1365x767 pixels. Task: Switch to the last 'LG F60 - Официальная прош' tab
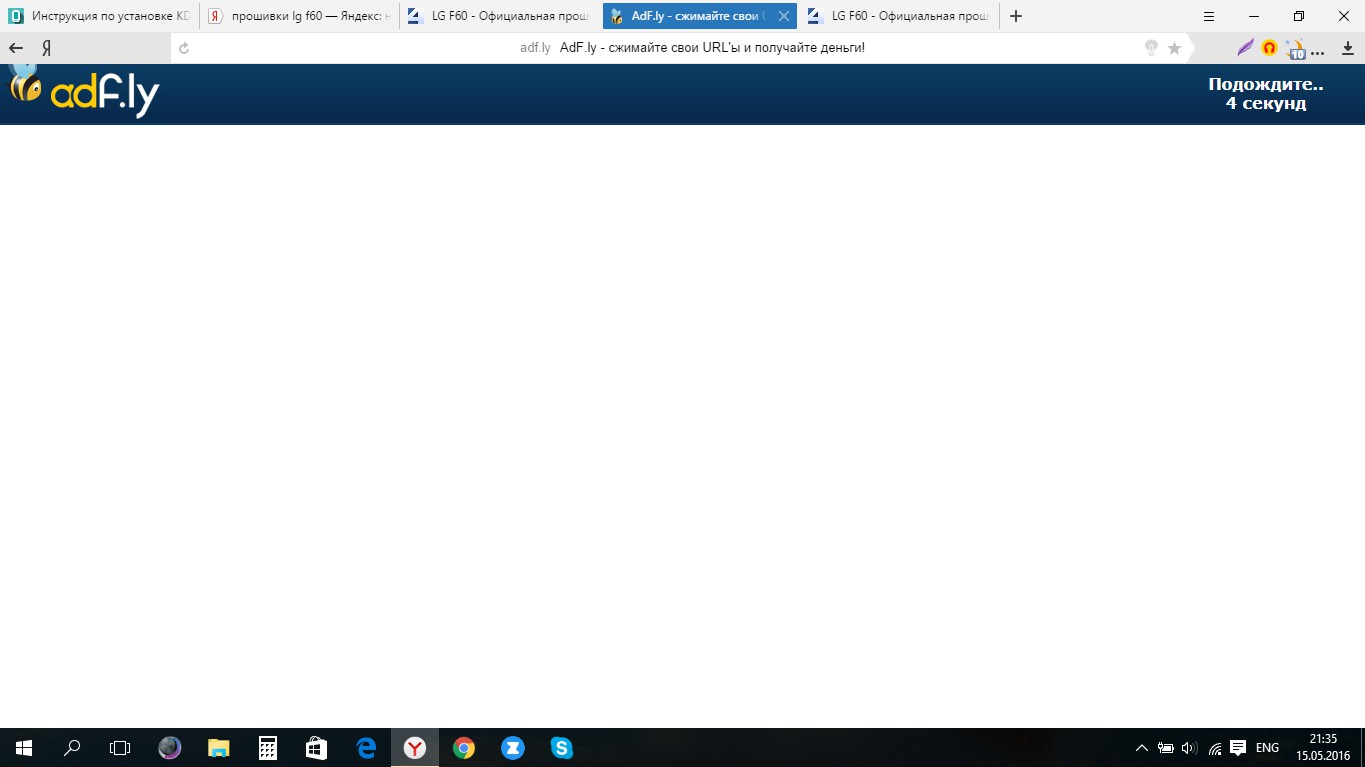(899, 16)
